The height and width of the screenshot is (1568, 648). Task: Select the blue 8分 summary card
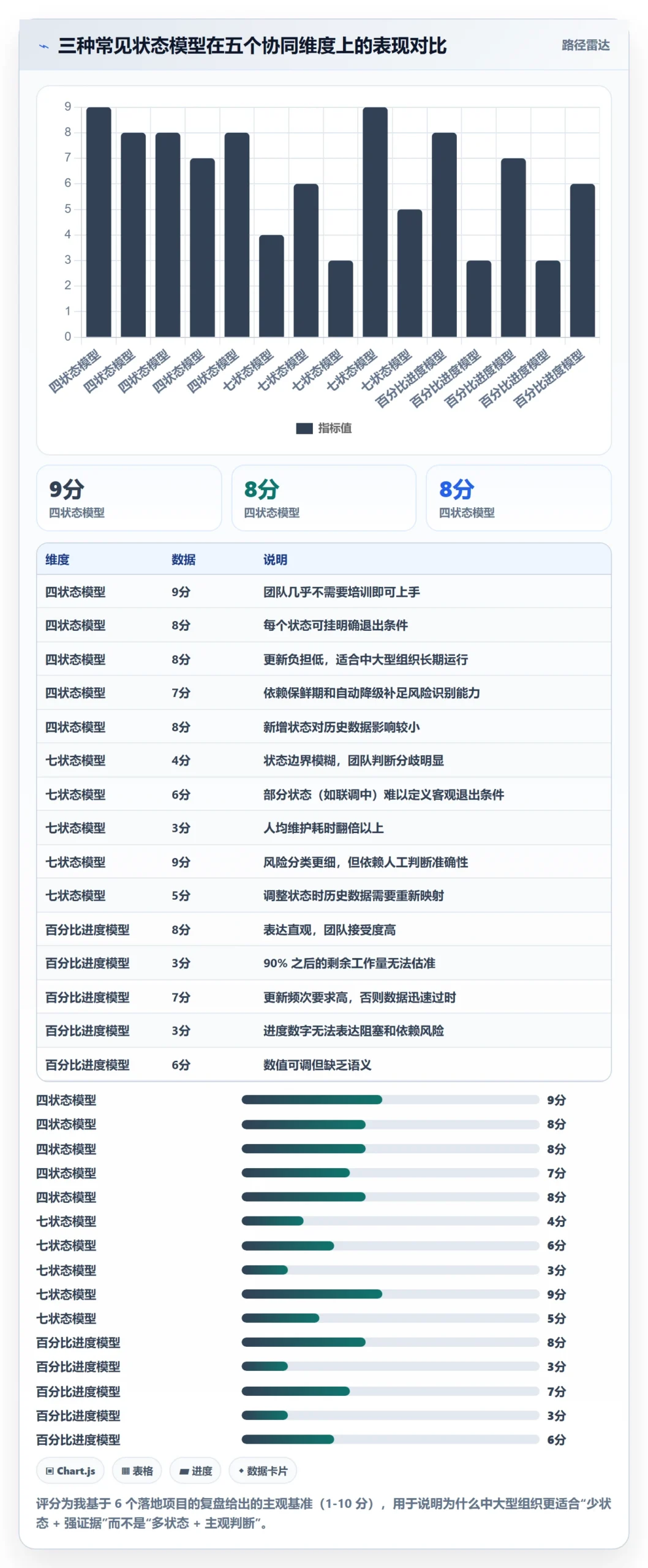[x=518, y=498]
